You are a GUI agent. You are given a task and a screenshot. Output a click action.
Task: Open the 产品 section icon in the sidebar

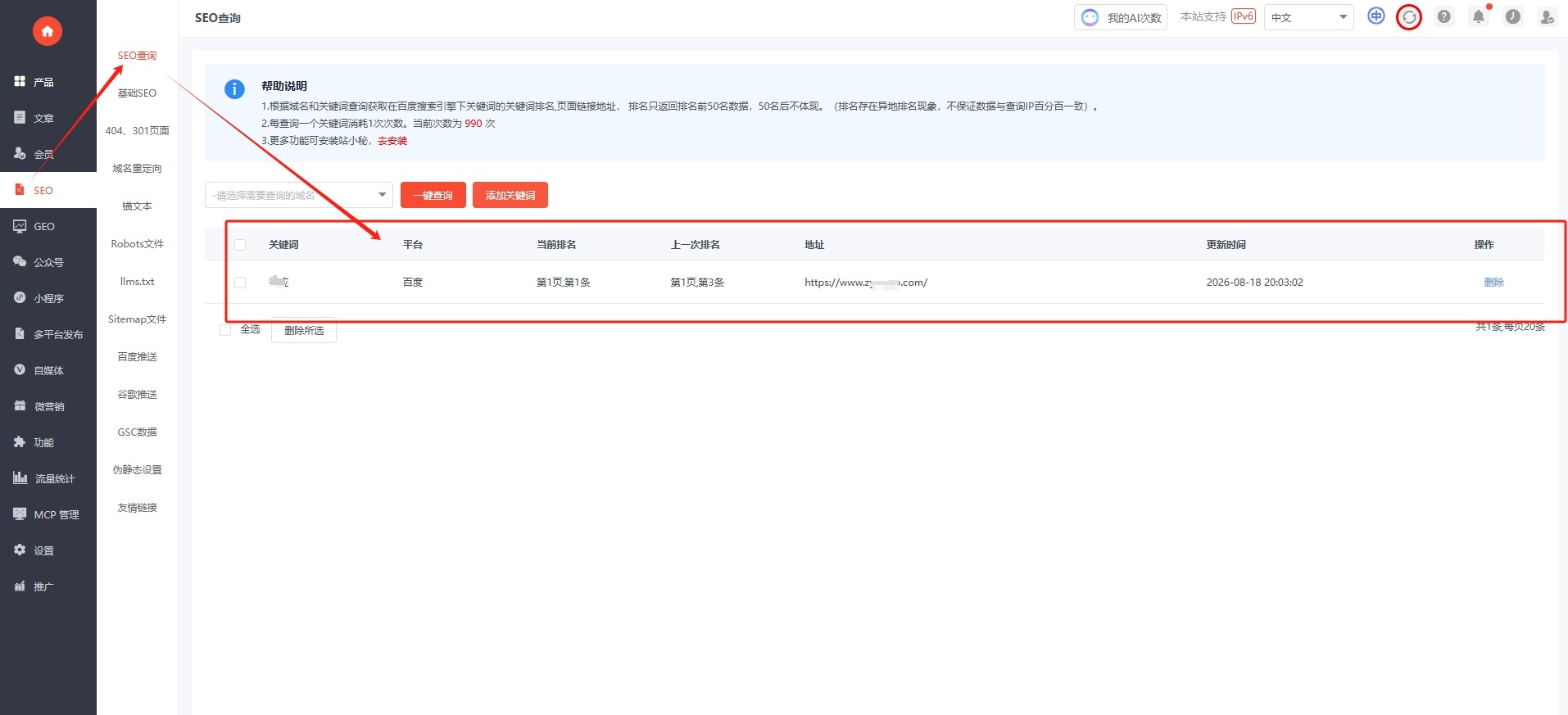click(x=20, y=82)
